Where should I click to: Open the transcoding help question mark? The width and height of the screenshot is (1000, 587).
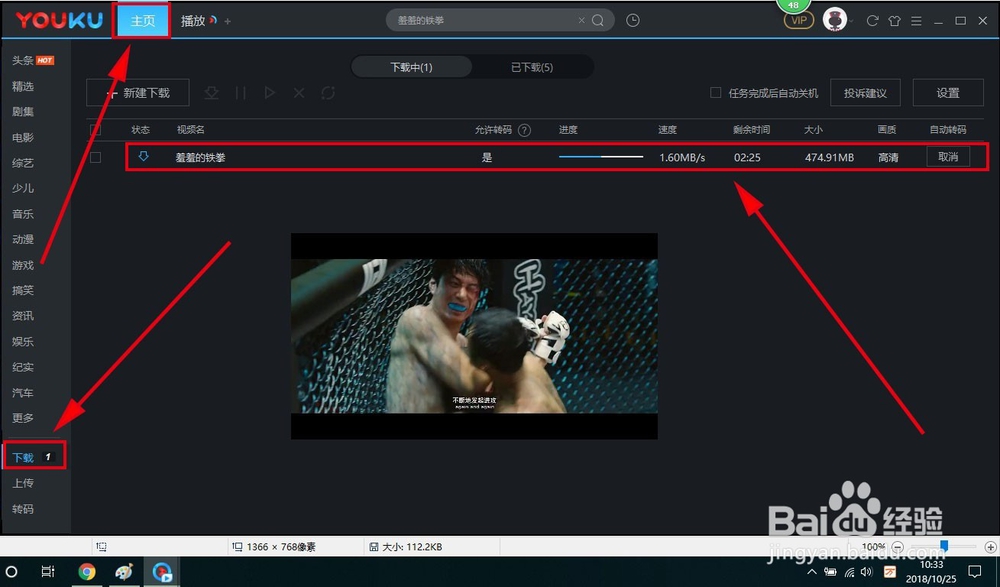click(524, 130)
